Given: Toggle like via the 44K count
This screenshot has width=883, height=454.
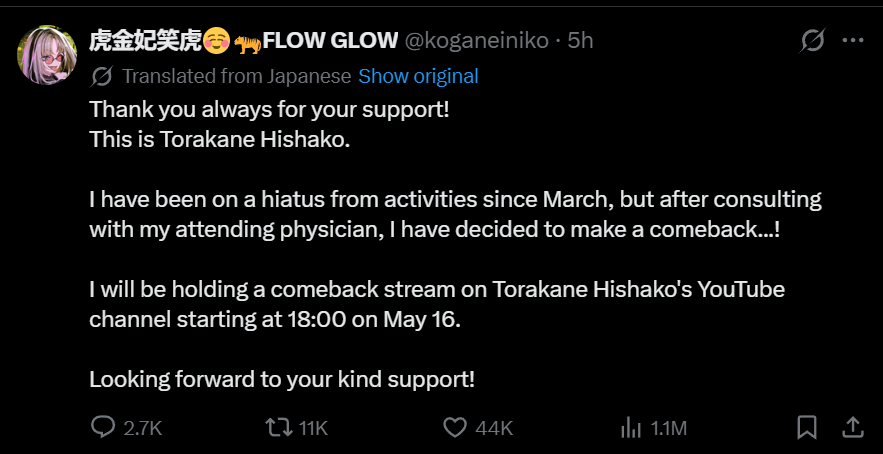Looking at the screenshot, I should (494, 429).
